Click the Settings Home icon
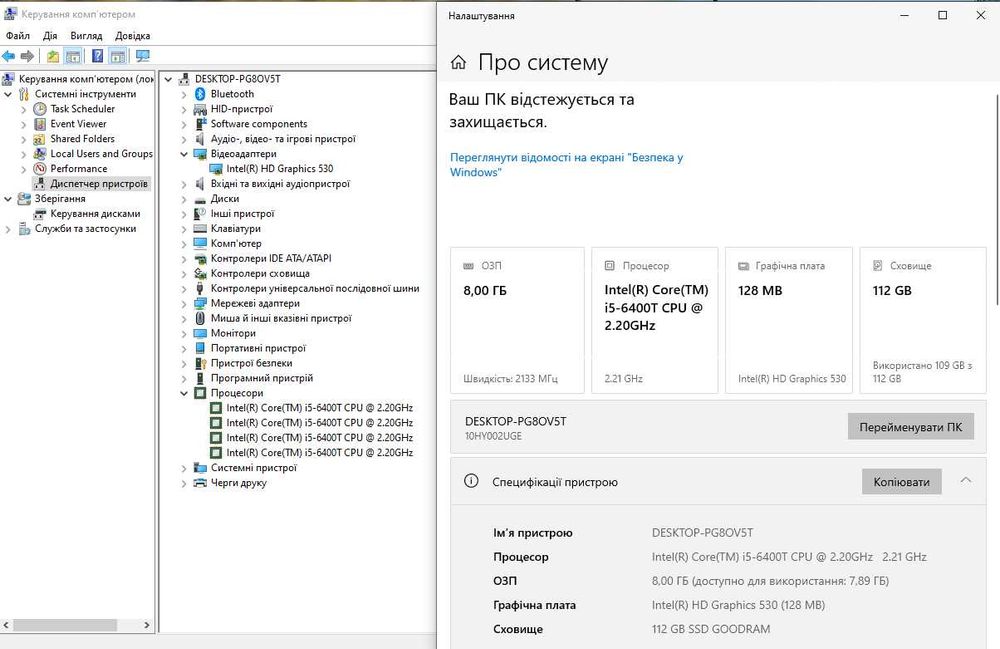Image resolution: width=1000 pixels, height=649 pixels. 458,62
